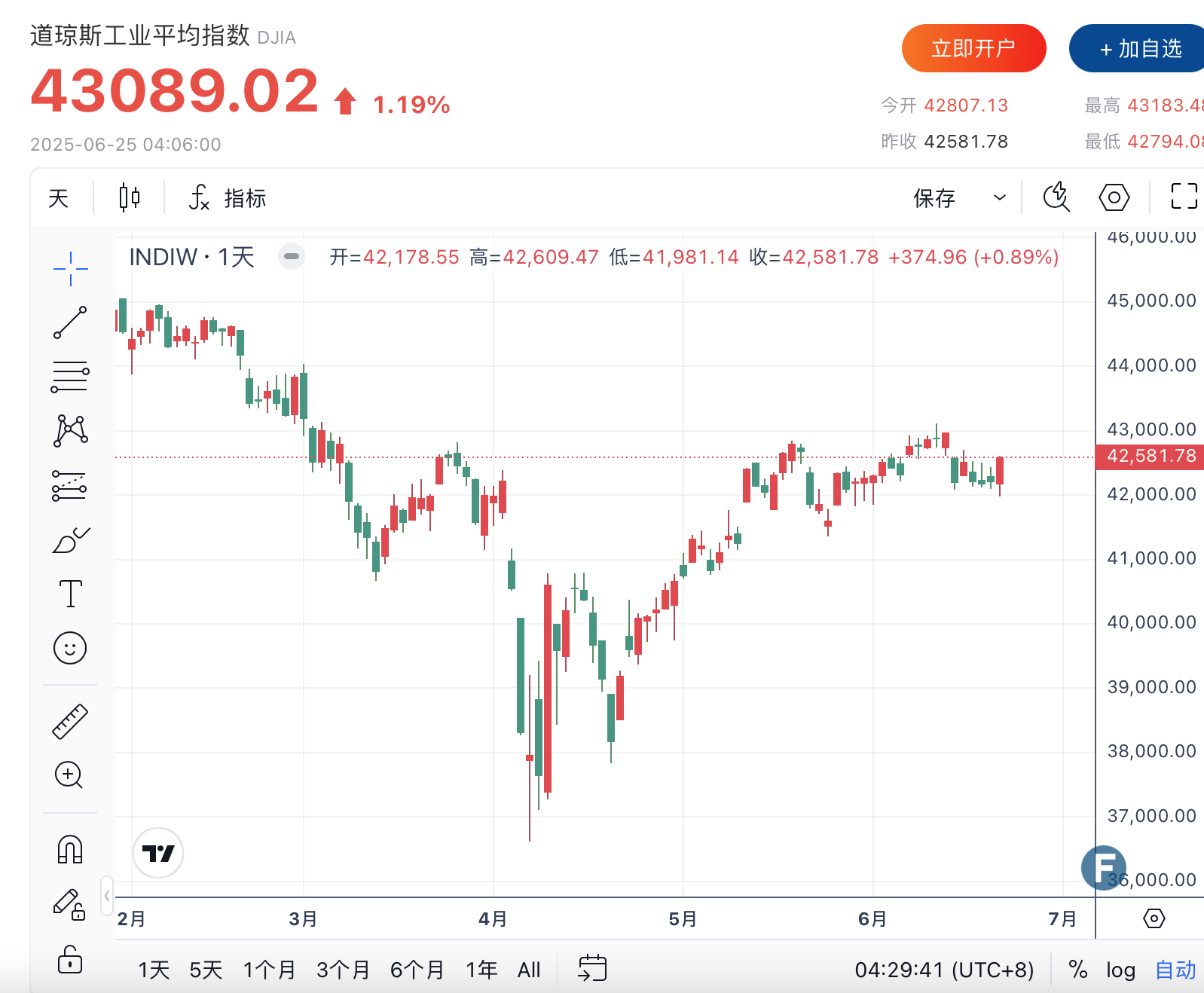Toggle magnet mode for drawings

click(70, 850)
